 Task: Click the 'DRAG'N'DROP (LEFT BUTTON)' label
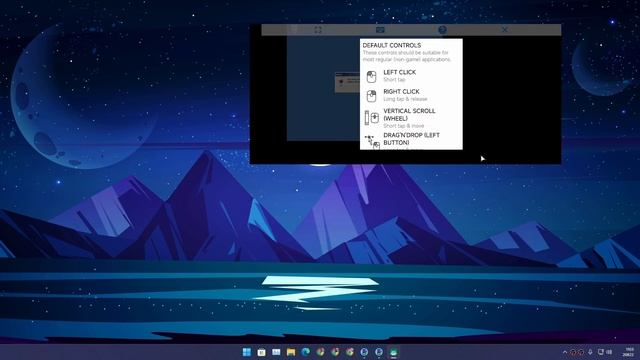[x=411, y=139]
